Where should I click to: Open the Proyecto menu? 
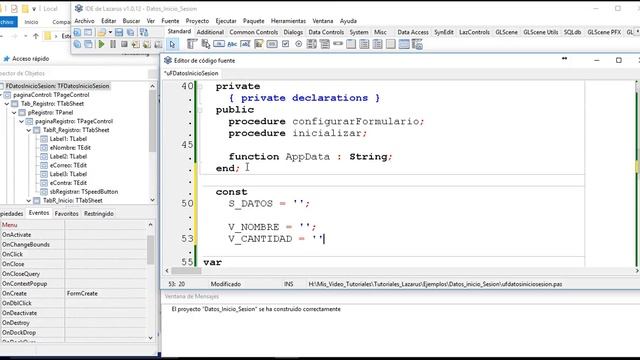tap(197, 21)
